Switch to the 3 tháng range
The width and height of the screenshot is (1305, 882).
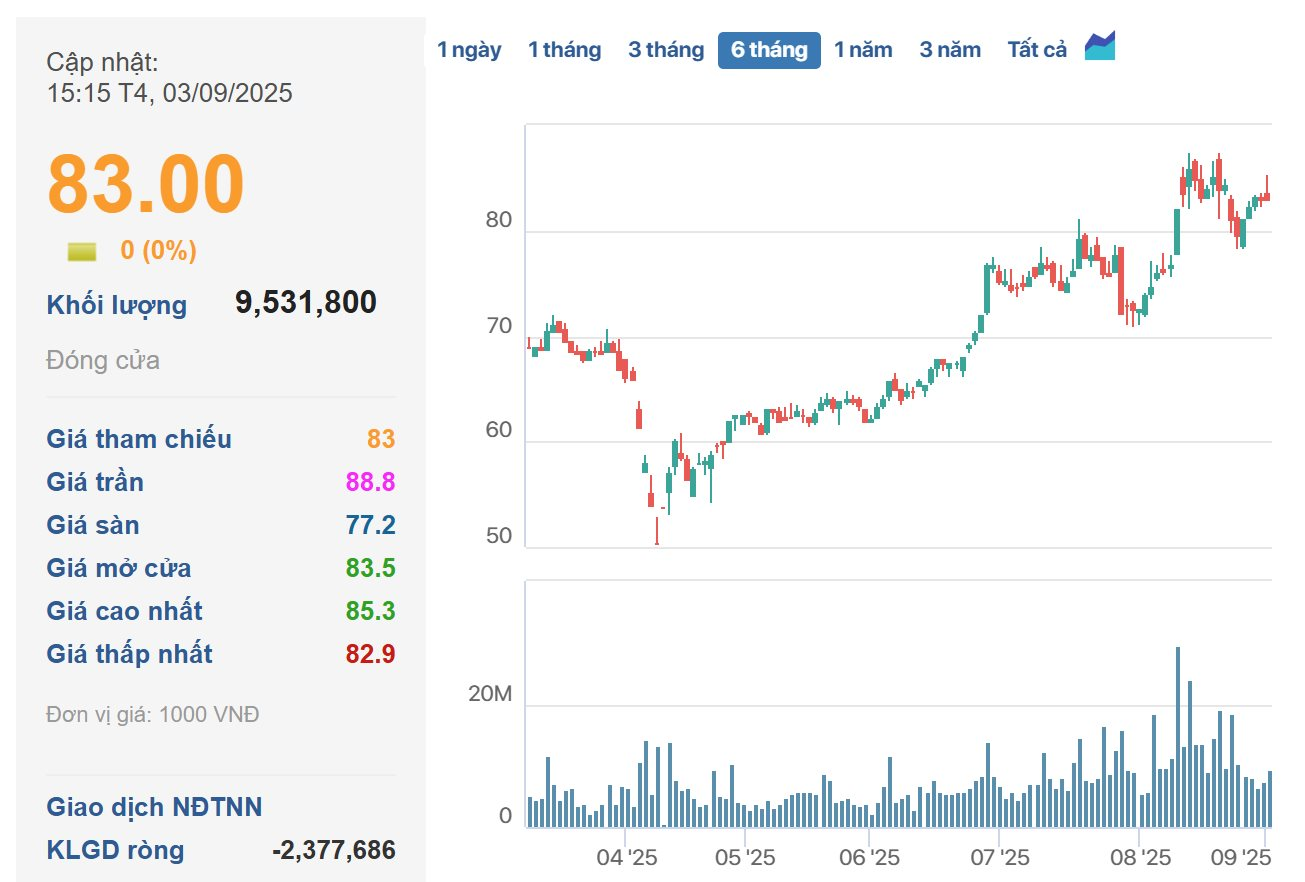click(666, 50)
